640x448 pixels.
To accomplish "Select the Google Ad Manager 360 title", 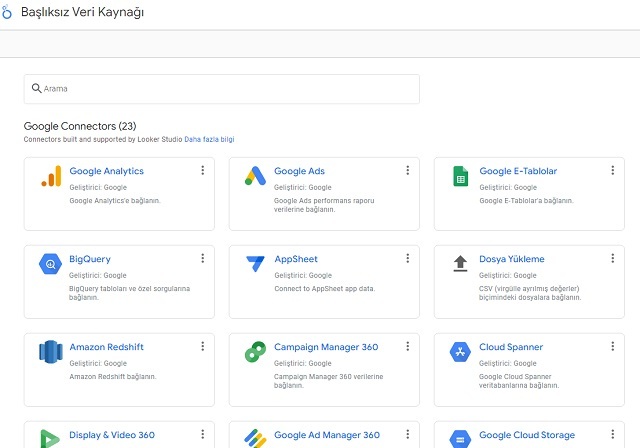I will coord(327,435).
